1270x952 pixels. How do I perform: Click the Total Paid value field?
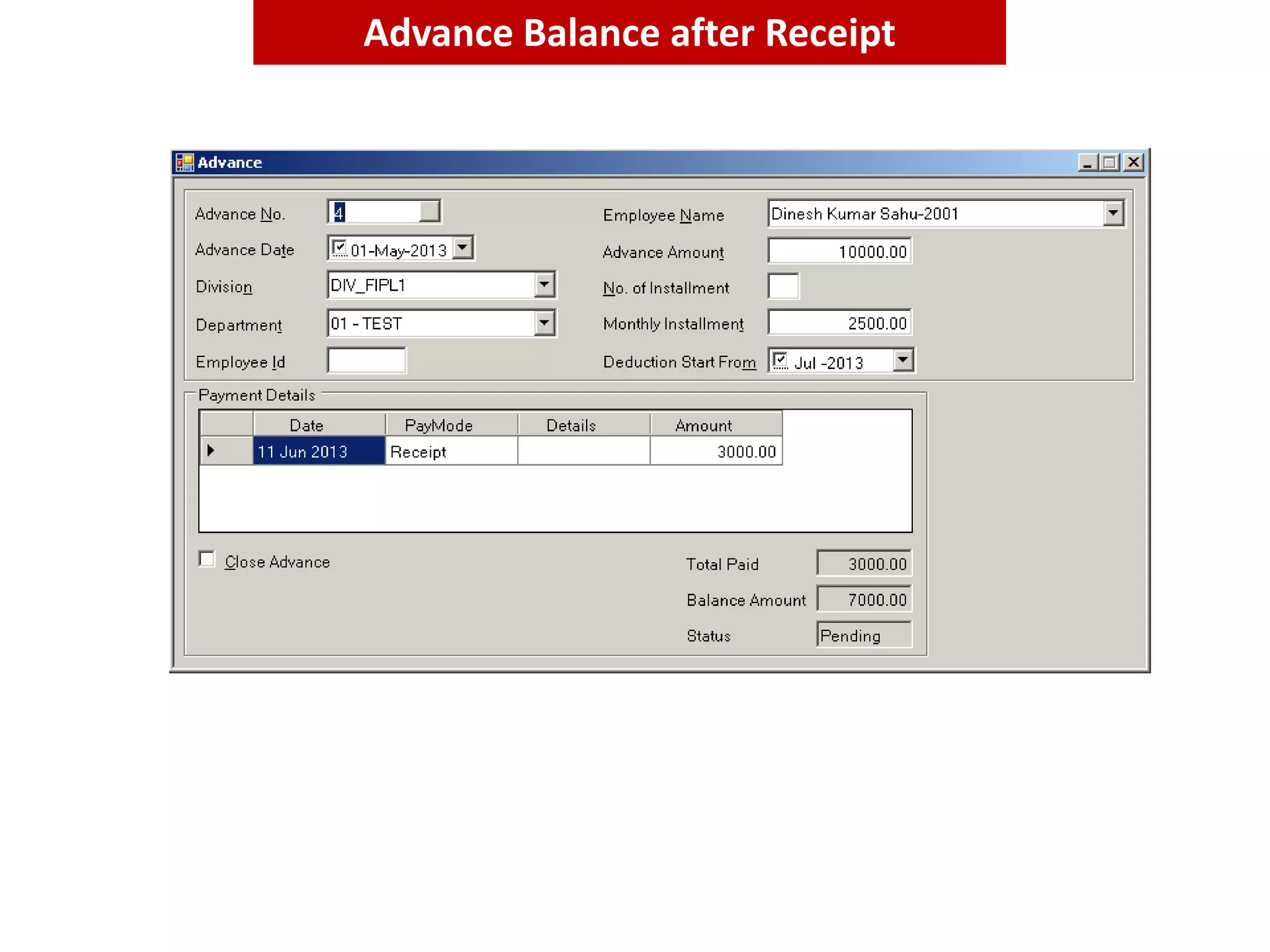tap(864, 563)
